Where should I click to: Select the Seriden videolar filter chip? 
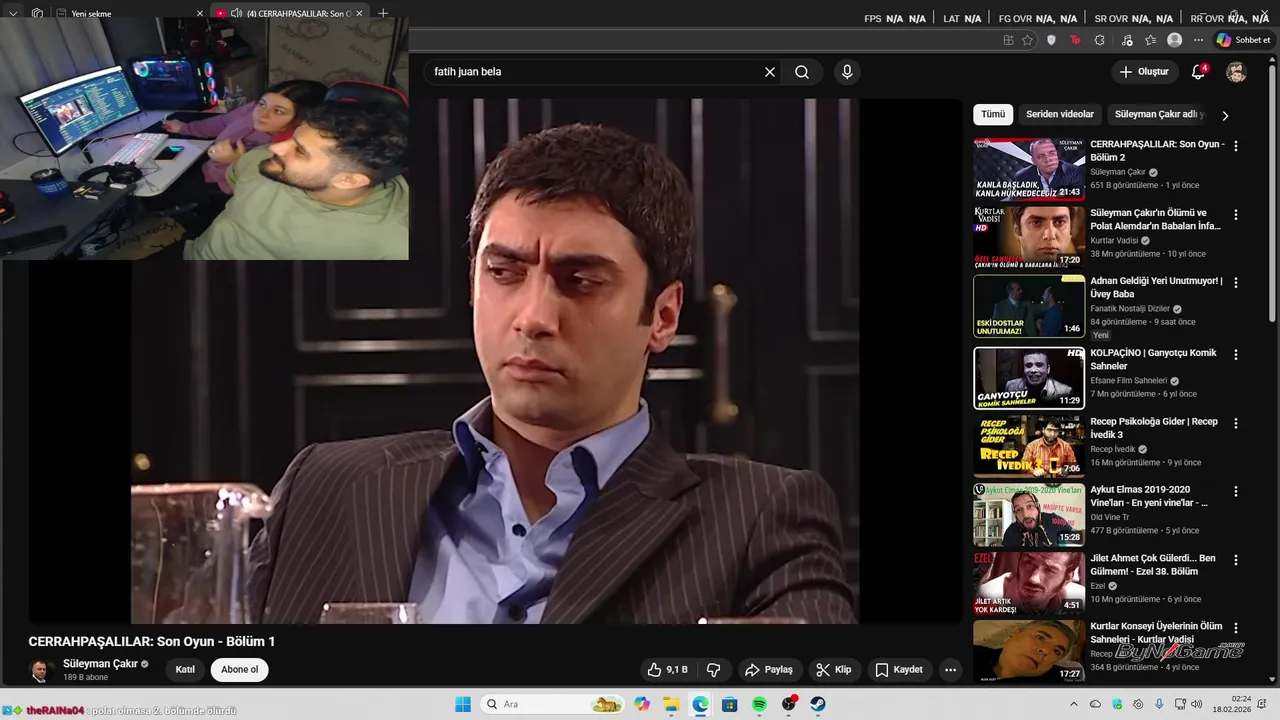1060,114
